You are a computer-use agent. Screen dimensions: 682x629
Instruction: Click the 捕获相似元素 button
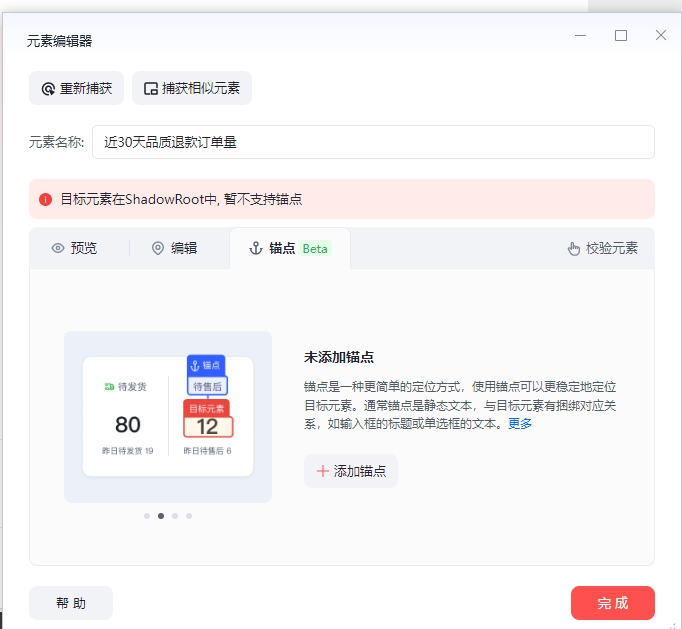[x=192, y=88]
